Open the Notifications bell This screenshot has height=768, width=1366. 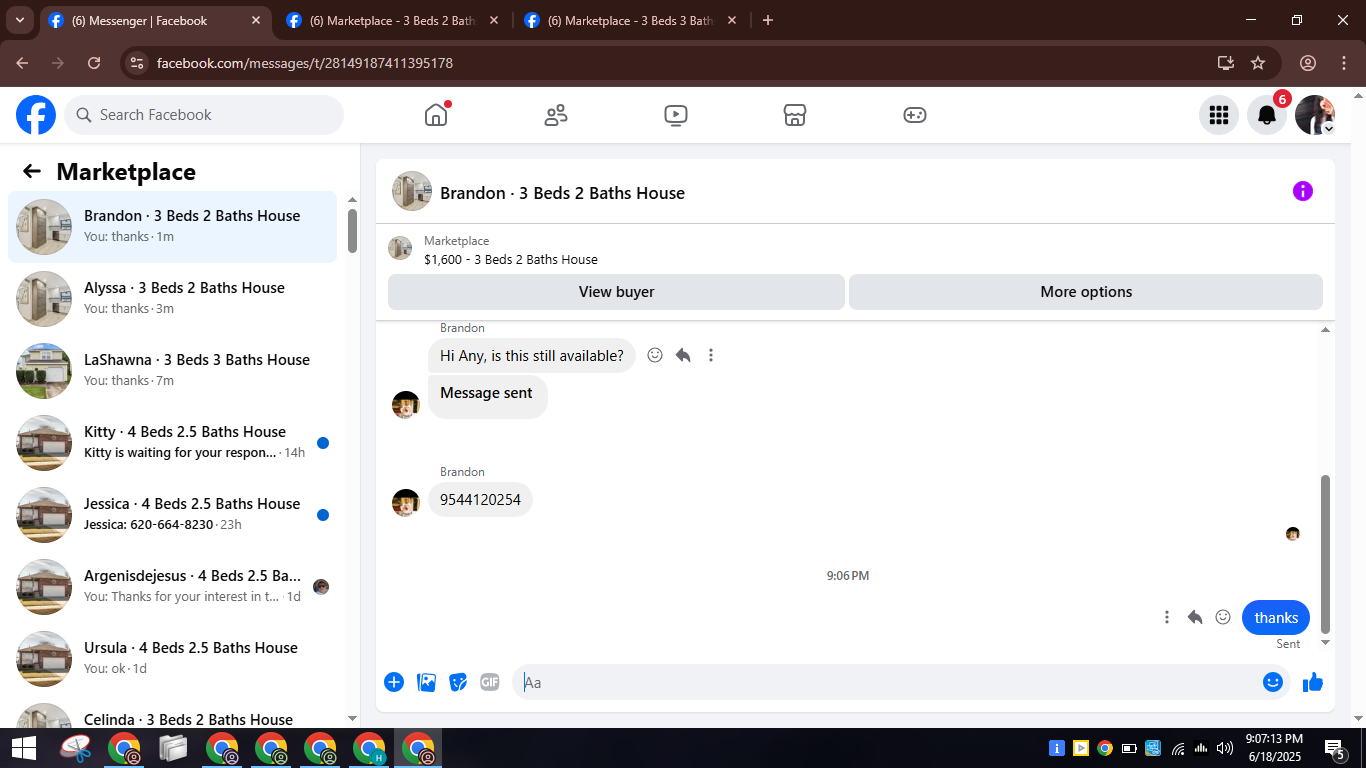point(1267,115)
